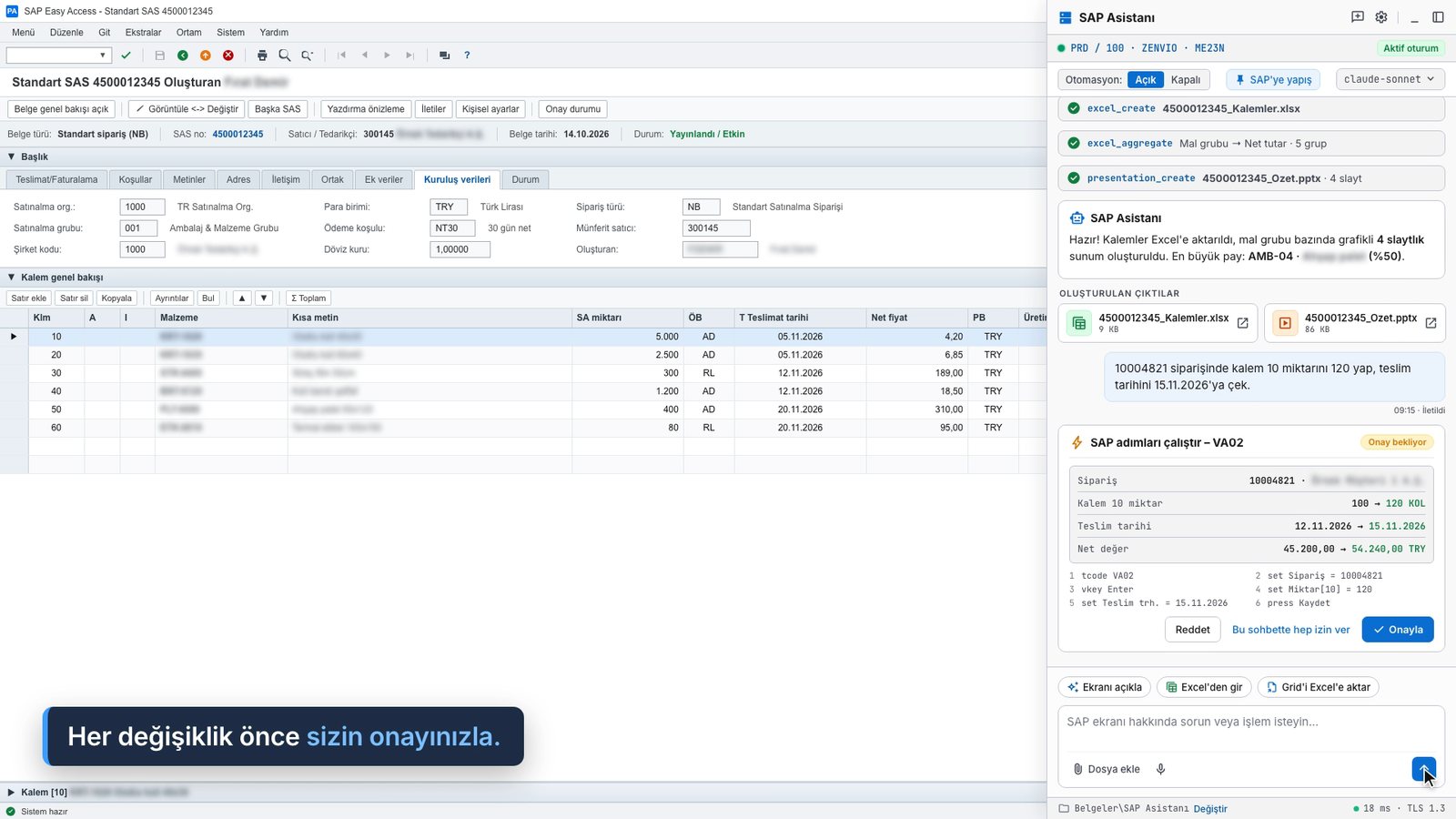
Task: Click the Yazdırma önizleme button
Action: [x=366, y=109]
